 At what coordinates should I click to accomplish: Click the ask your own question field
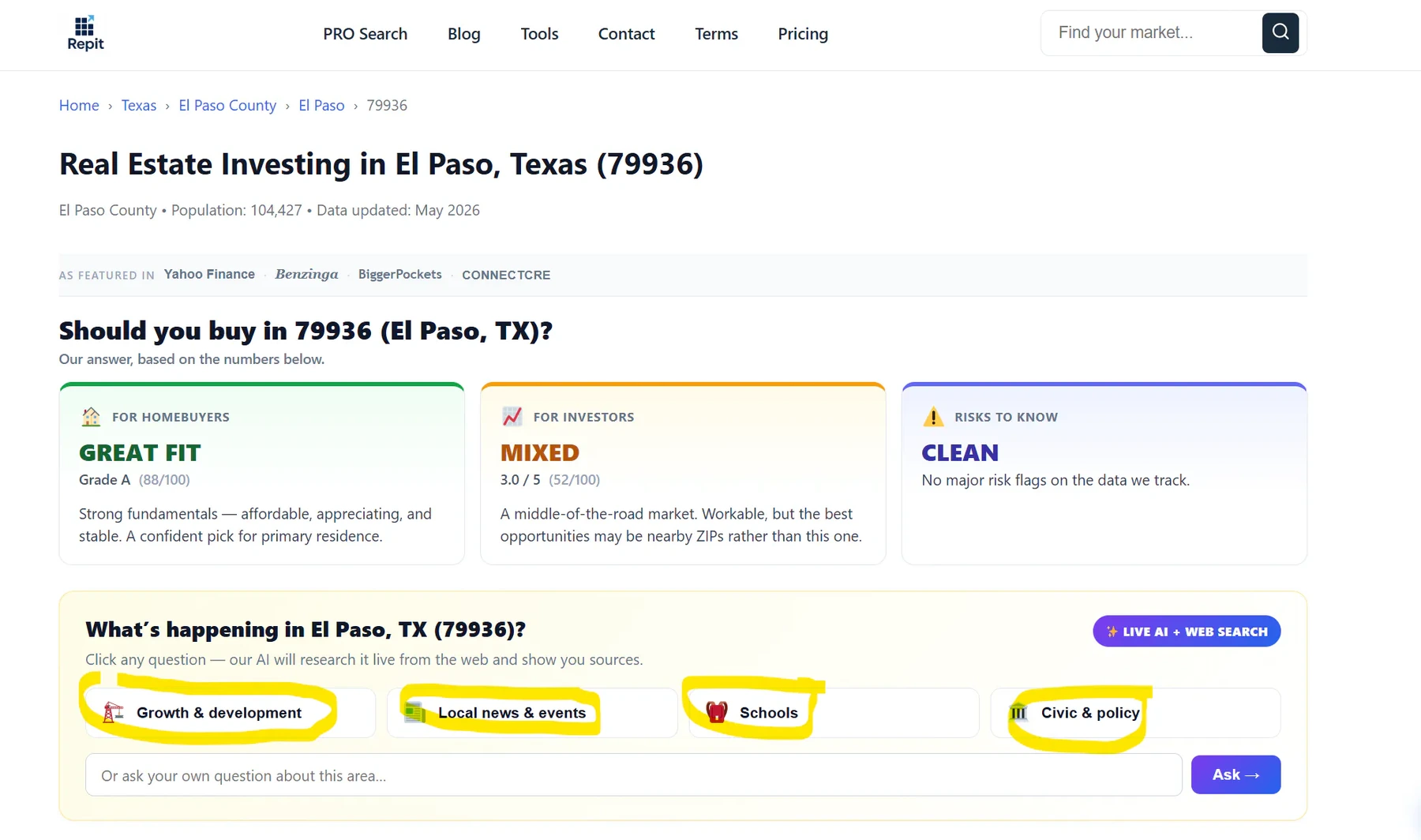click(x=633, y=775)
